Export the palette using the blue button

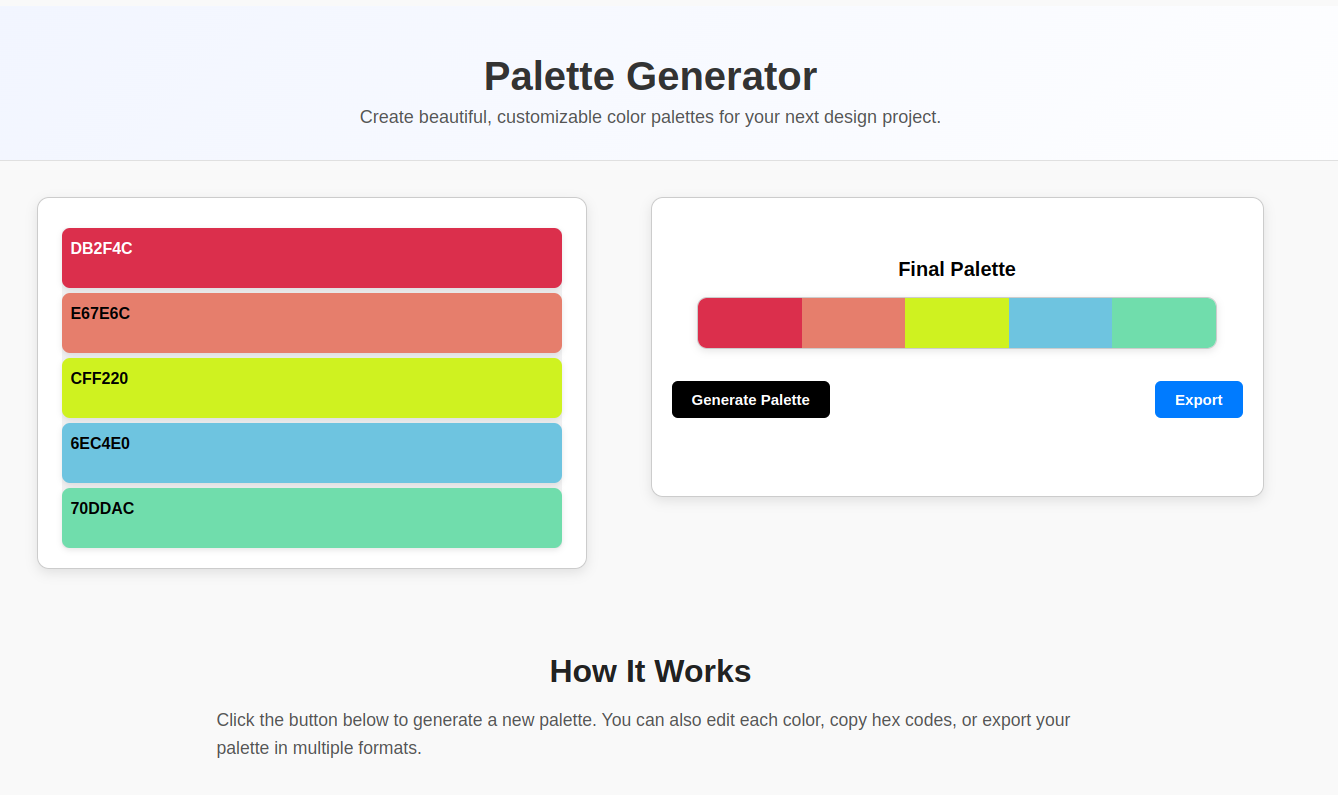click(1199, 400)
